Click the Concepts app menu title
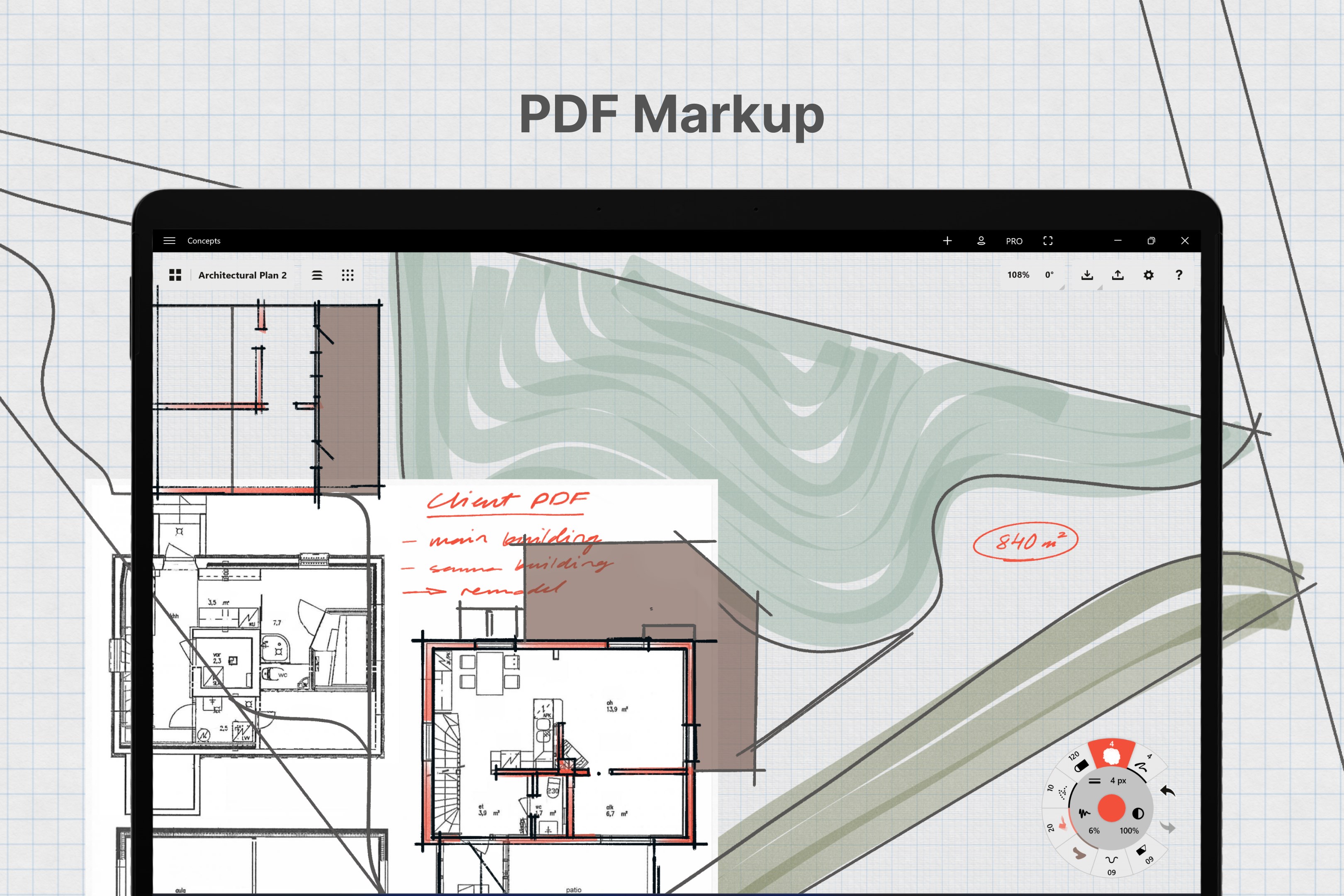The width and height of the screenshot is (1344, 896). pos(204,241)
